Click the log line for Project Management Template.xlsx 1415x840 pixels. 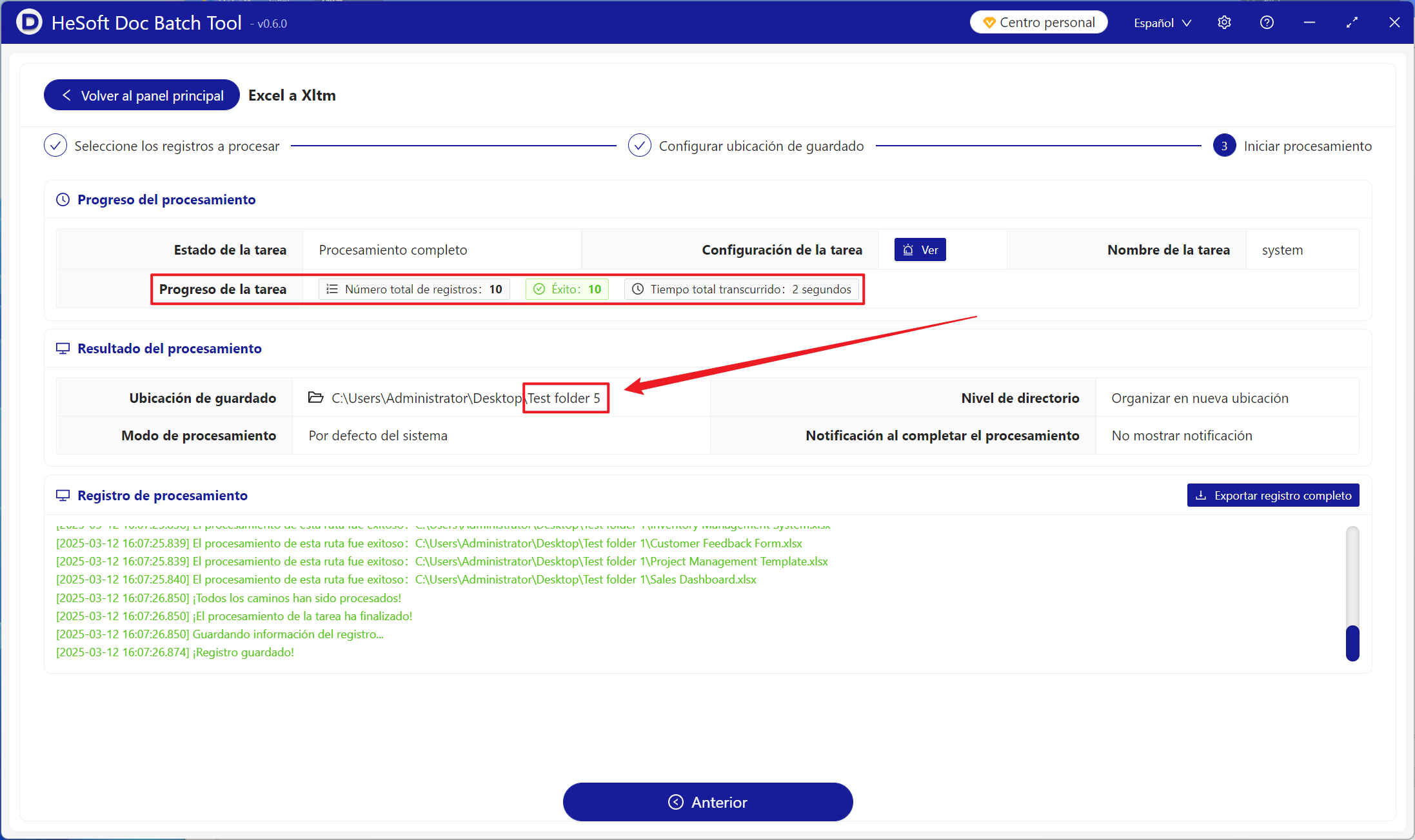click(442, 562)
